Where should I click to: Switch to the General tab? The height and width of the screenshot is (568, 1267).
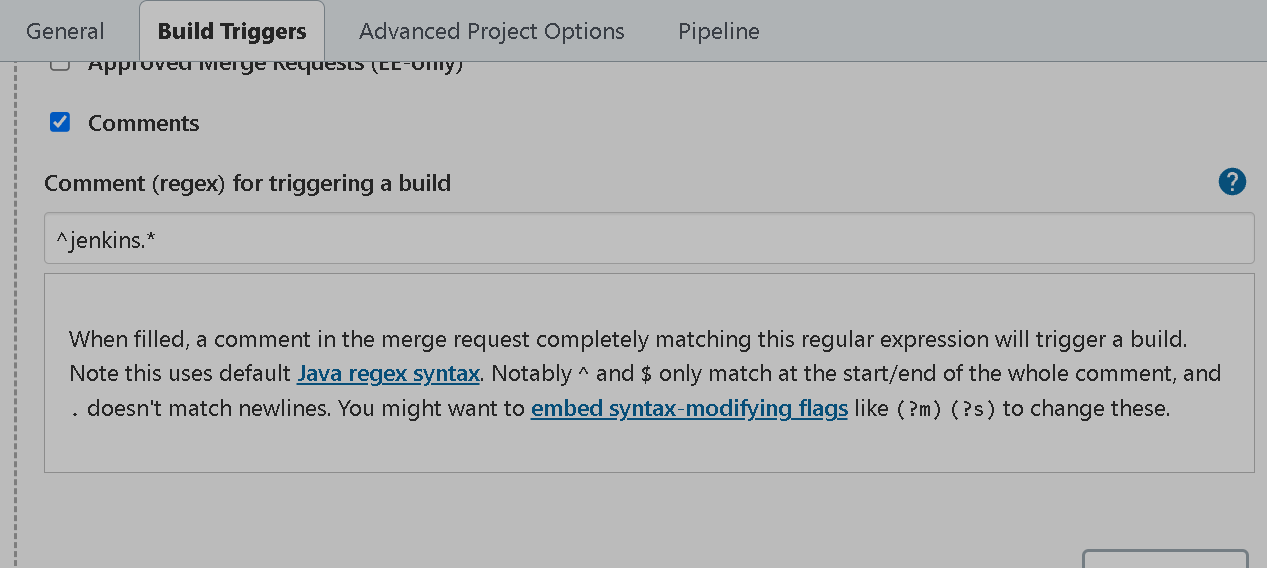pos(65,31)
